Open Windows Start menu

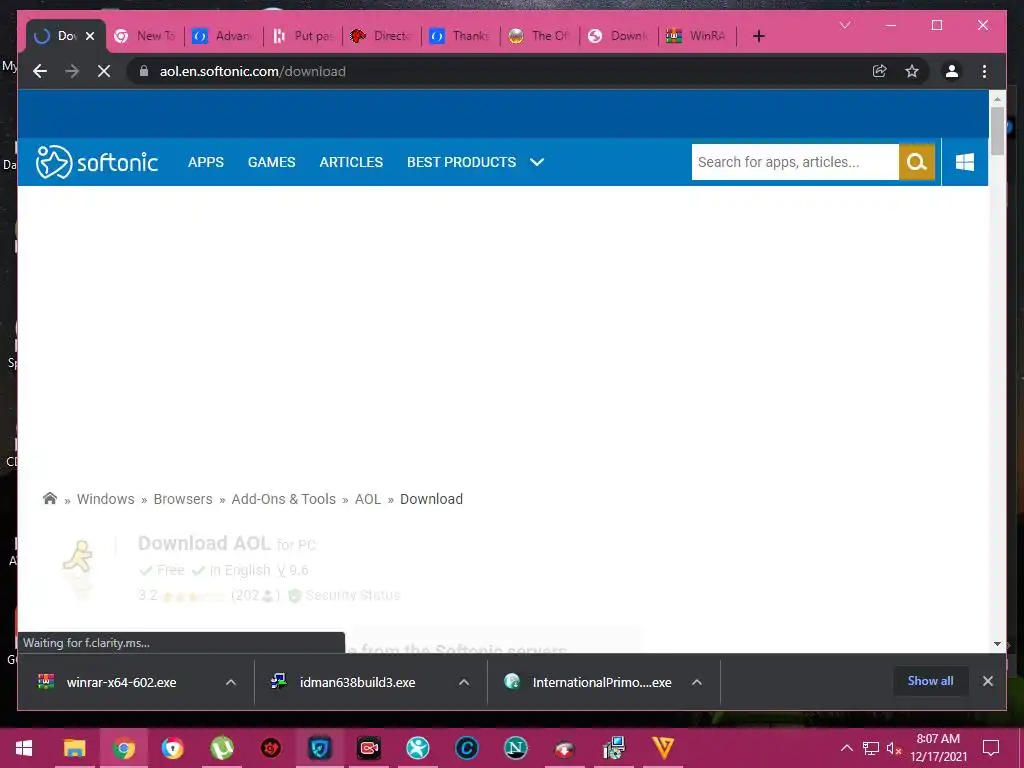tap(24, 748)
